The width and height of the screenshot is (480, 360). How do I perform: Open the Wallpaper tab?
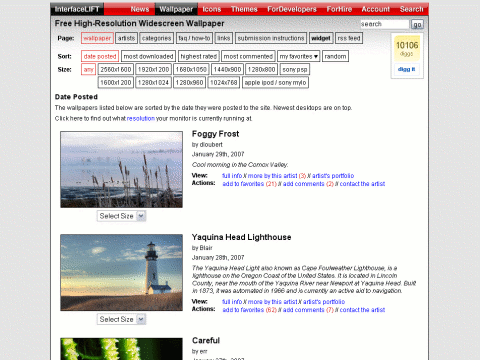point(176,9)
